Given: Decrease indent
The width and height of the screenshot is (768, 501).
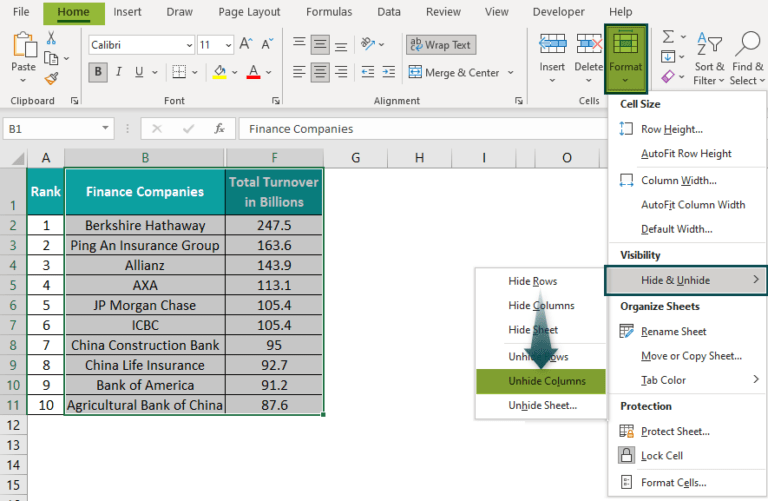Looking at the screenshot, I should [368, 72].
